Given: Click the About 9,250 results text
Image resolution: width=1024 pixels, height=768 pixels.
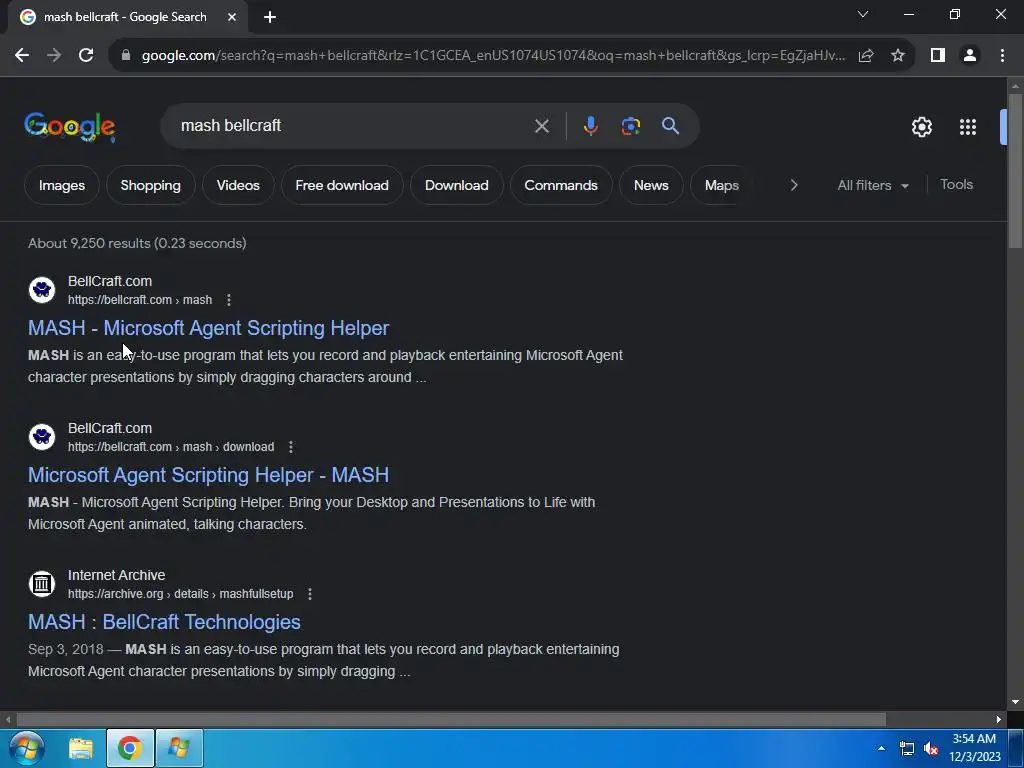Looking at the screenshot, I should coord(137,243).
